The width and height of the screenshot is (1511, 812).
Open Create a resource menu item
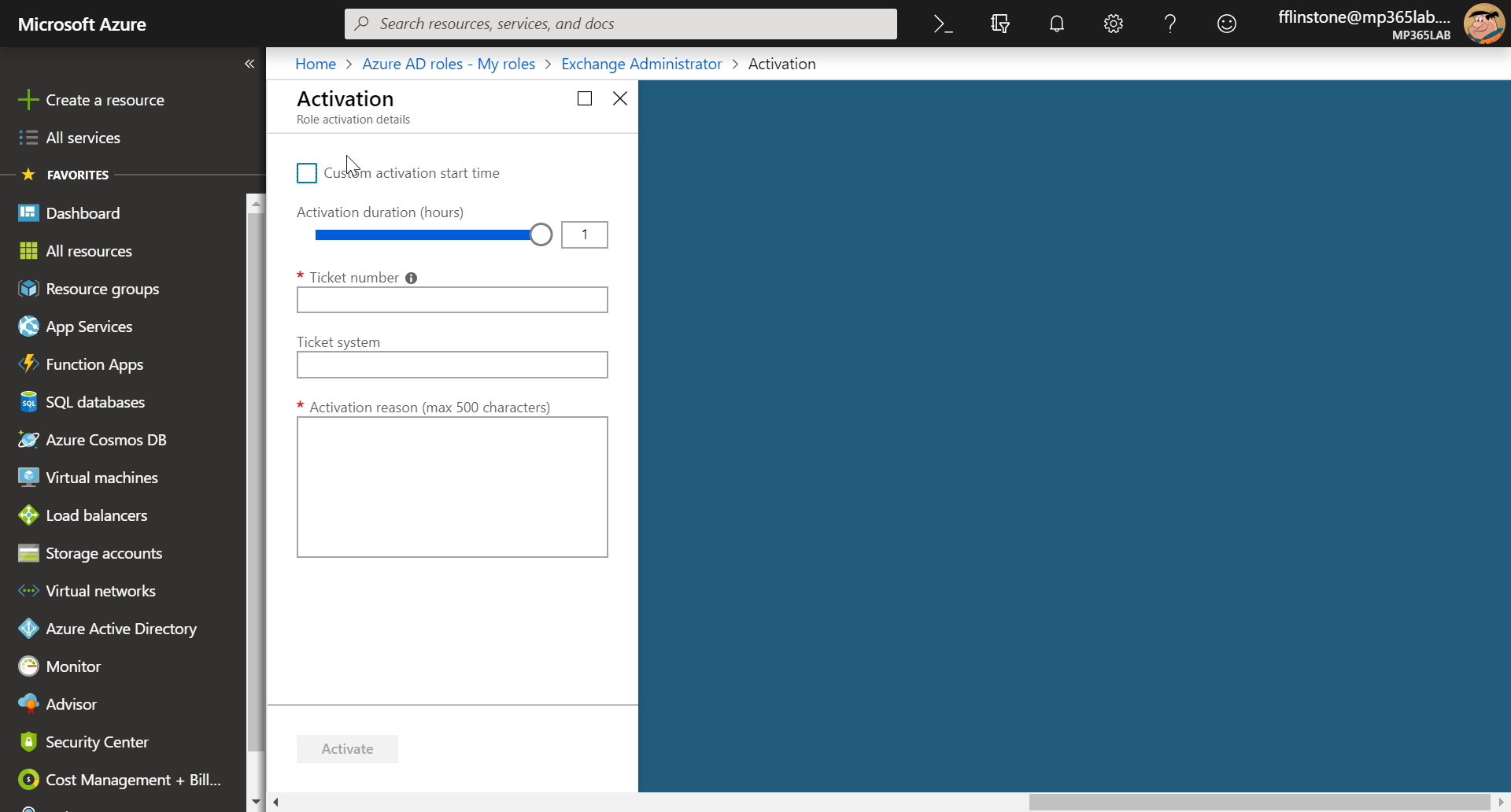[x=105, y=100]
